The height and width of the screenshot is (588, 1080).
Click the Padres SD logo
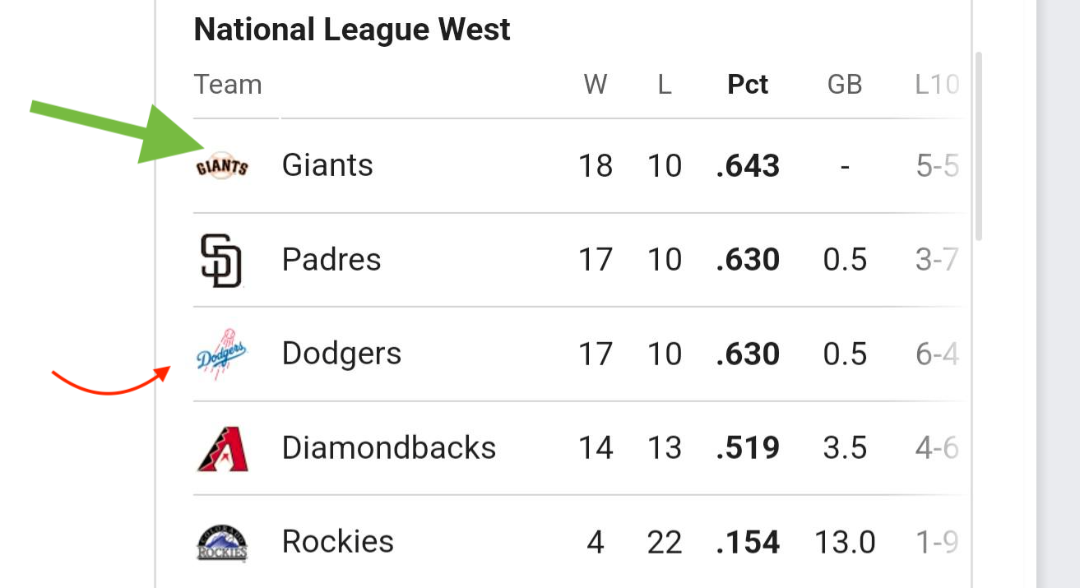[221, 260]
